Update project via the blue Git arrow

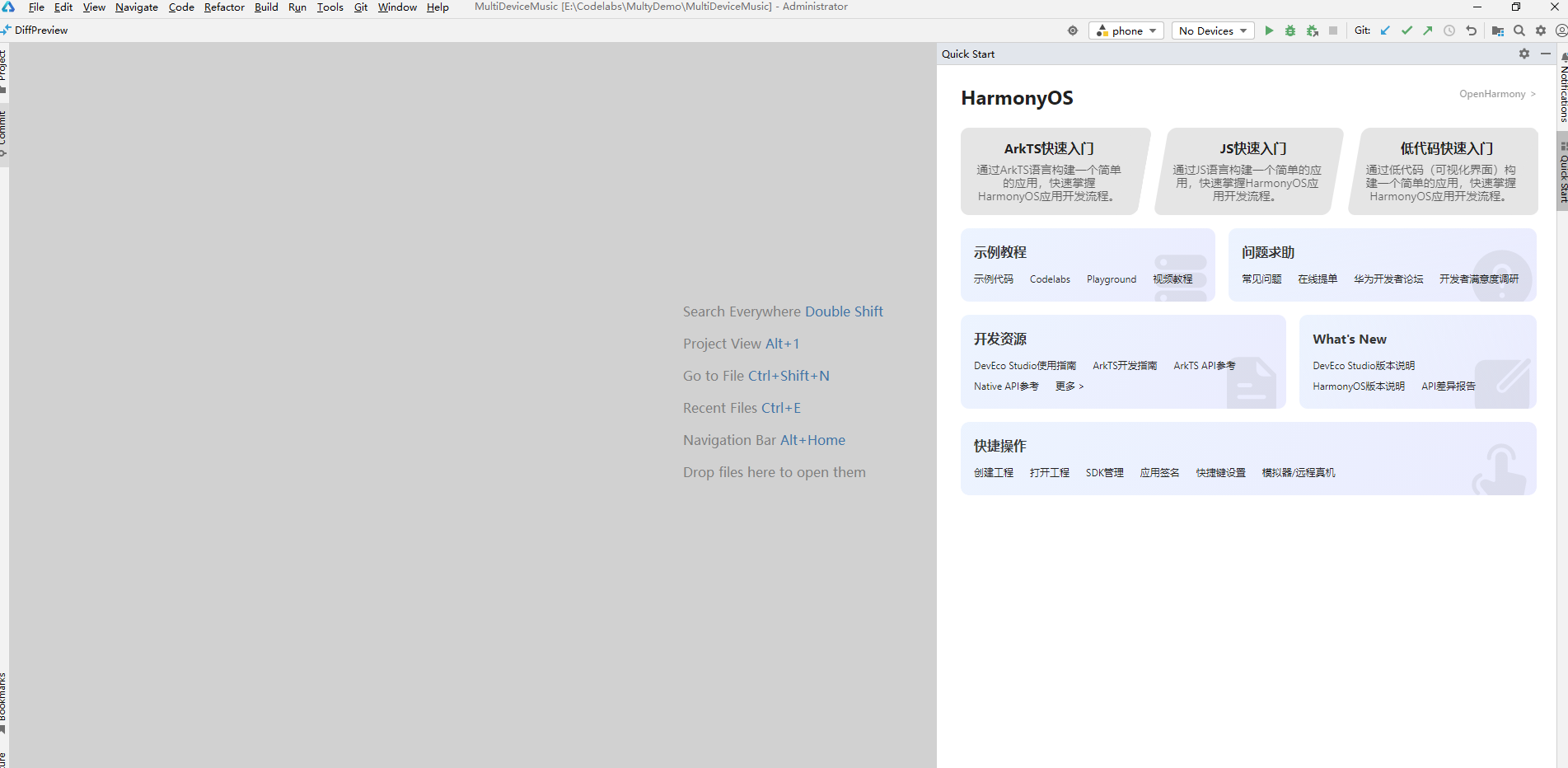click(x=1383, y=30)
